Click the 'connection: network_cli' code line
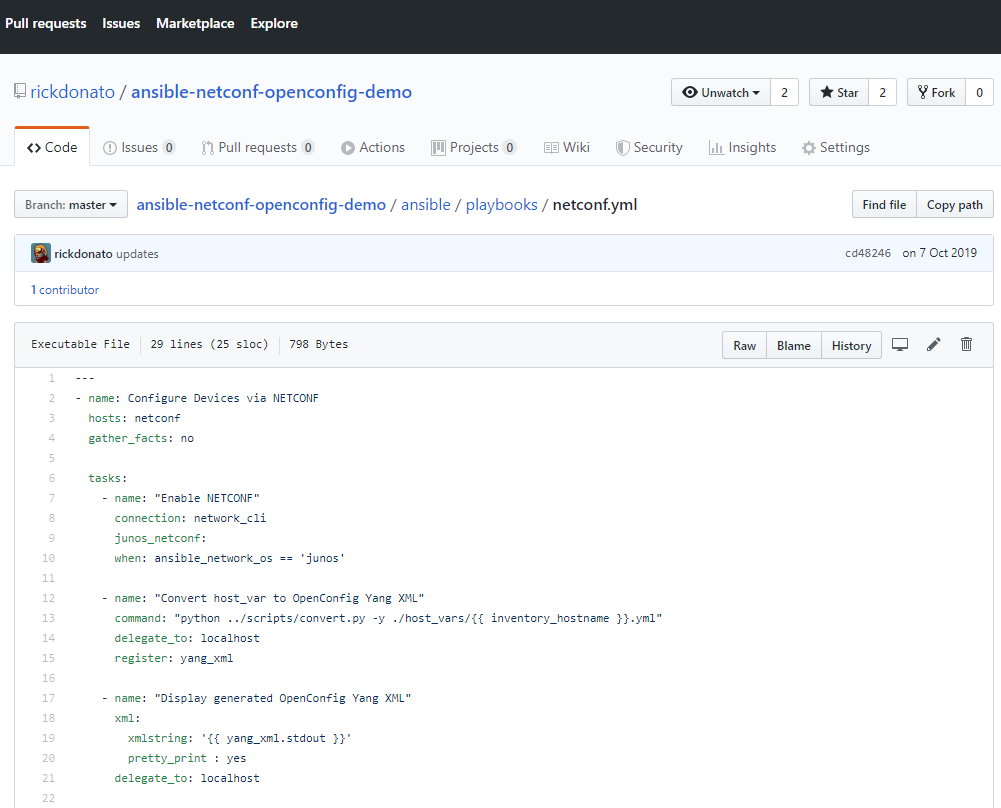 pyautogui.click(x=190, y=518)
